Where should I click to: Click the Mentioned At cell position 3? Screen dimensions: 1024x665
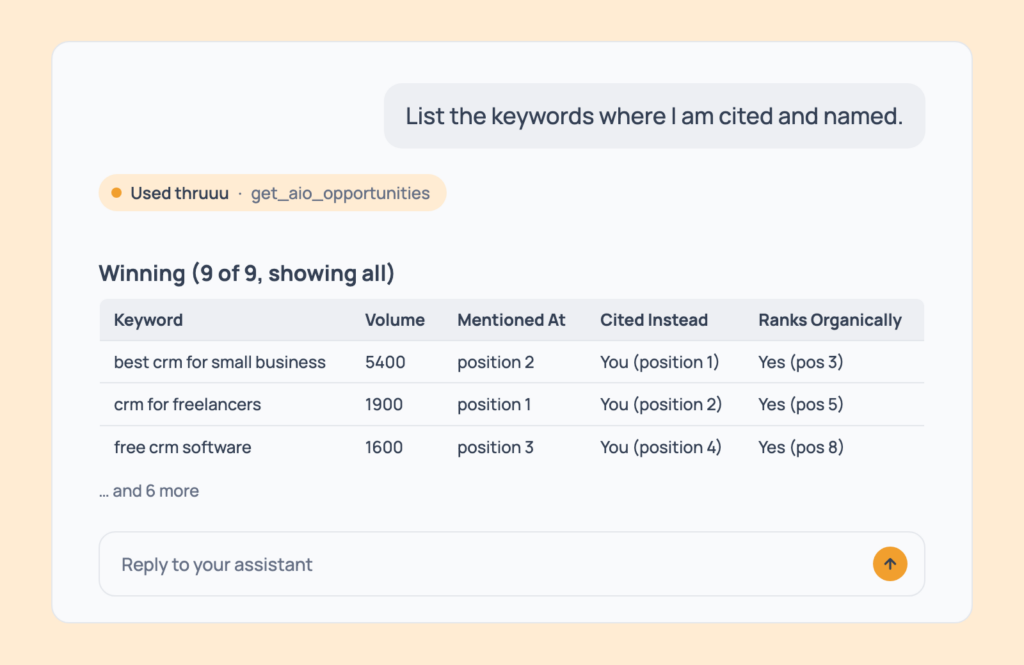click(495, 447)
